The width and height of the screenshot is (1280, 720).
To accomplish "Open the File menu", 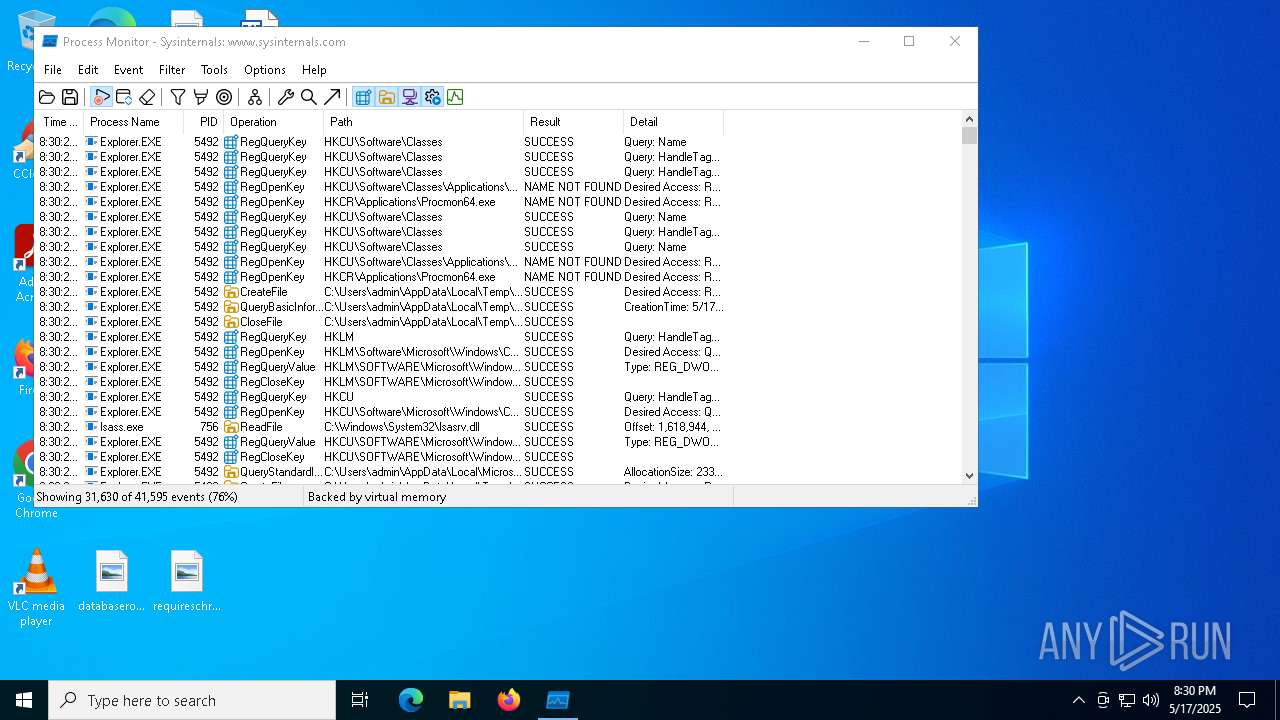I will pos(53,70).
